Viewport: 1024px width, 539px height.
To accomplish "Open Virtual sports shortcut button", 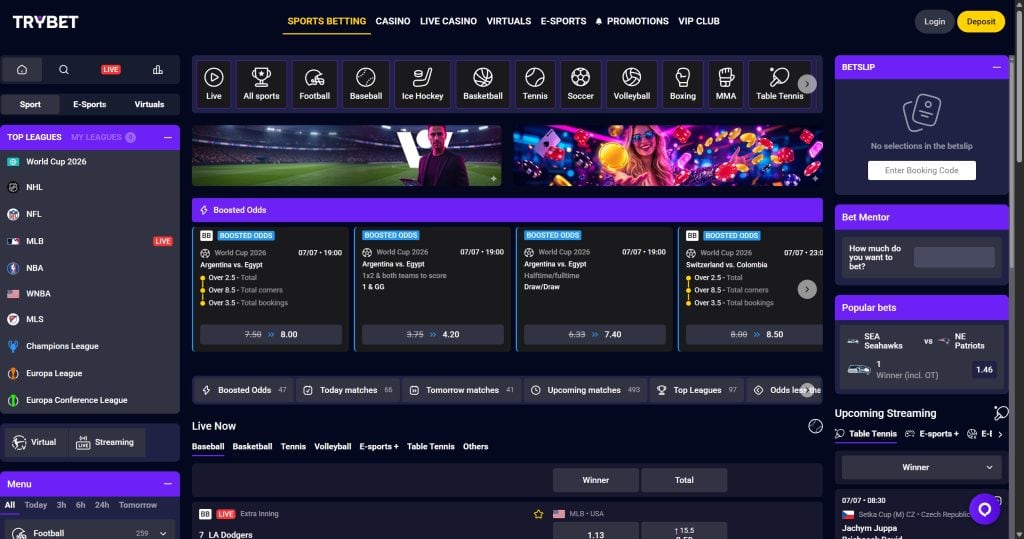I will pos(35,442).
